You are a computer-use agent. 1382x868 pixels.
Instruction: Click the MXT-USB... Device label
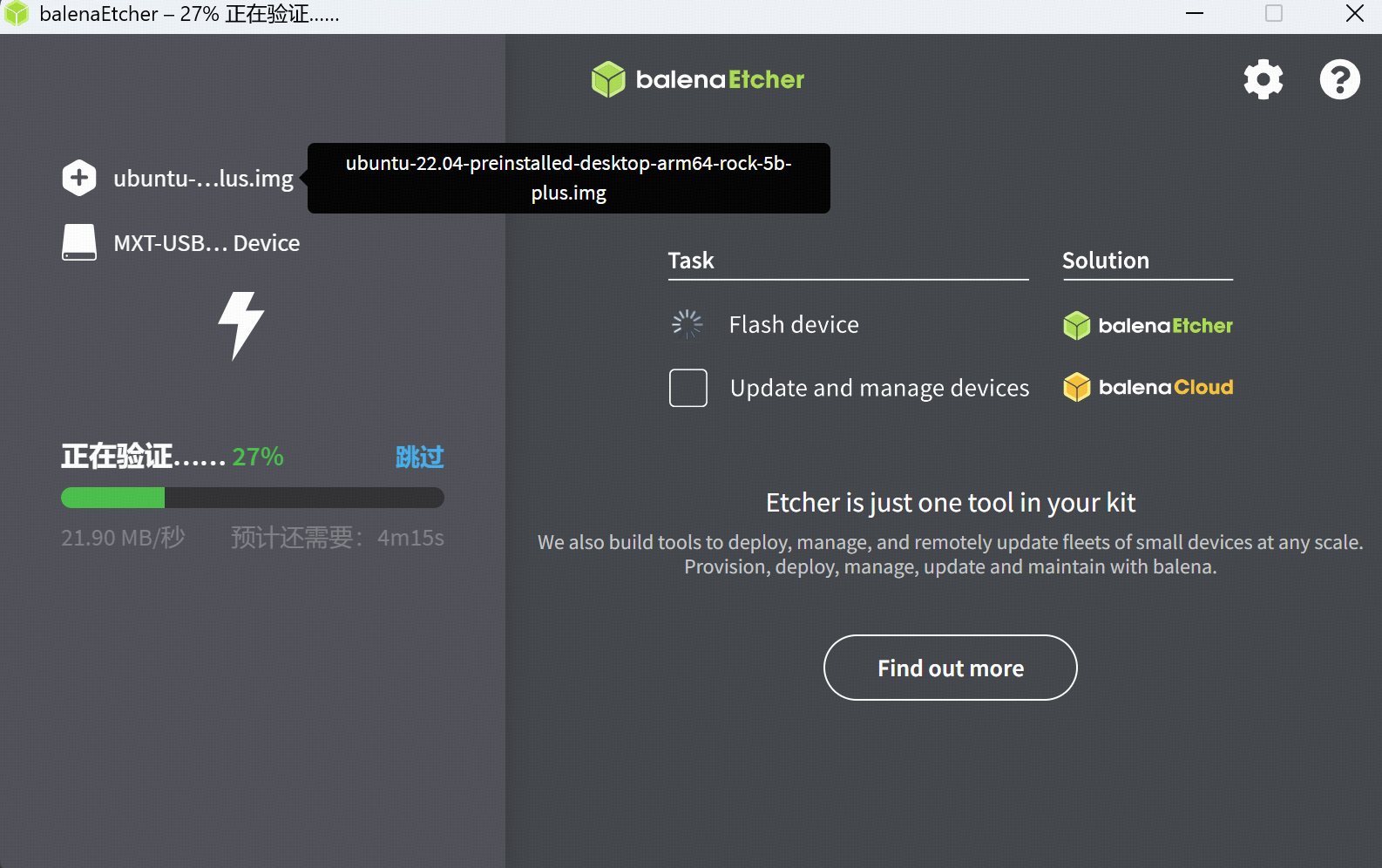[207, 243]
